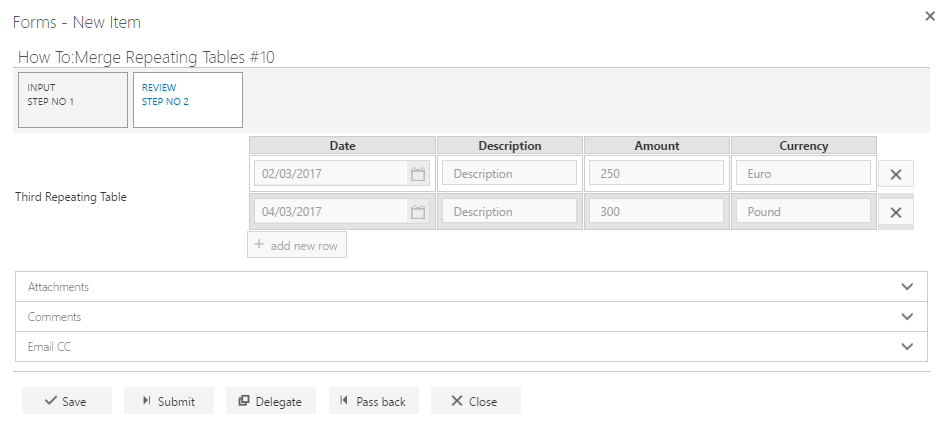Focus the date field showing 04/03/2017
Image resolution: width=945 pixels, height=425 pixels.
(331, 212)
